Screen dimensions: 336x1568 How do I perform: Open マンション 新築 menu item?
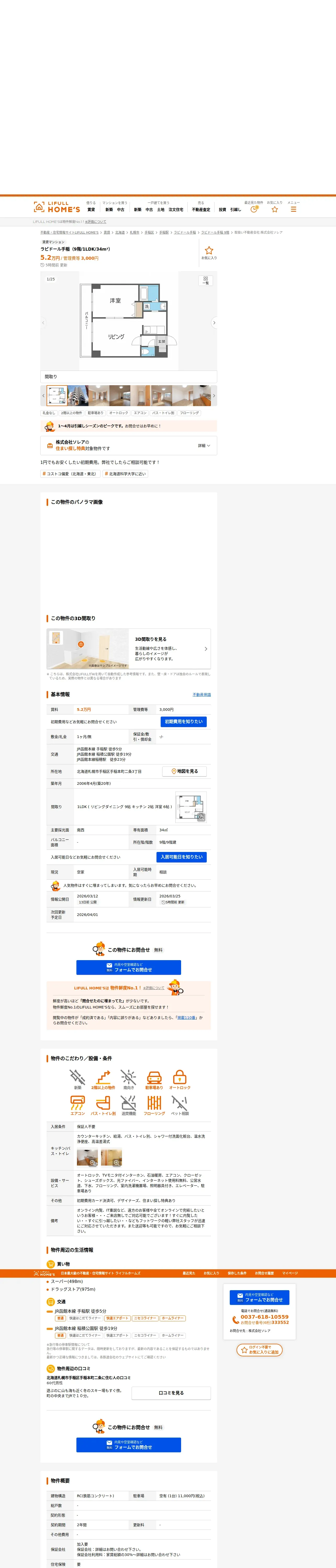[109, 209]
